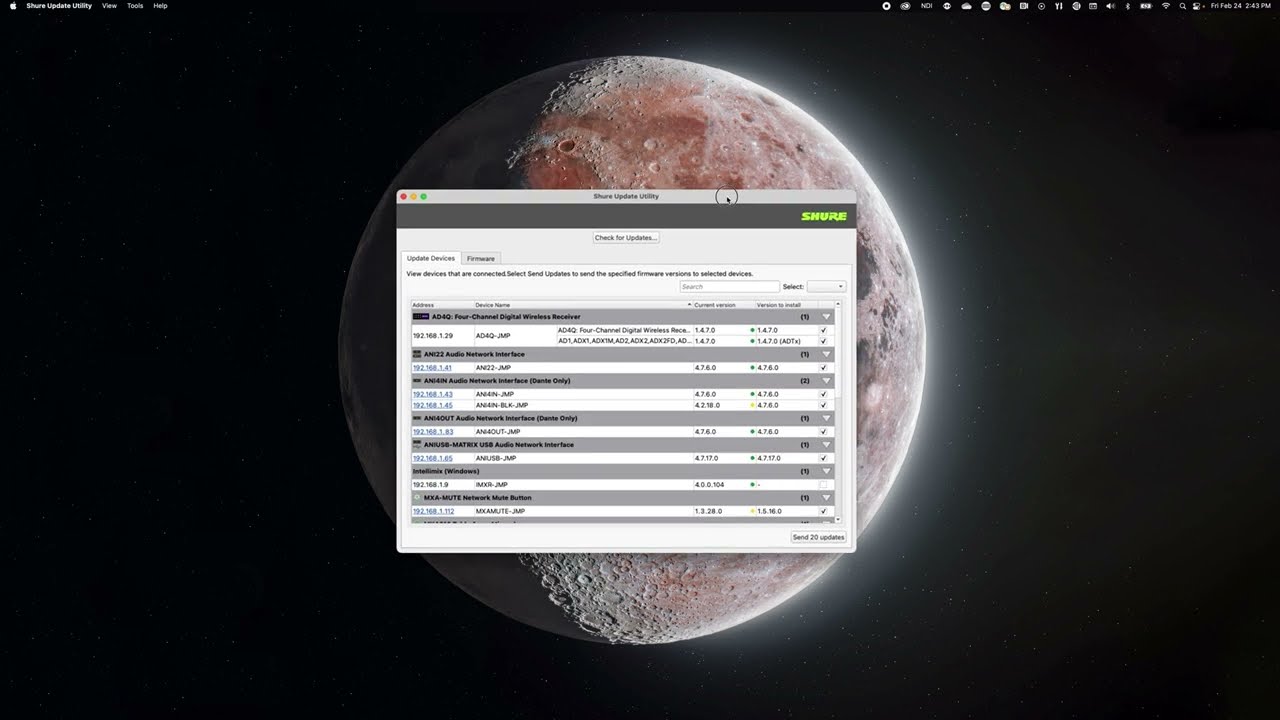Screen dimensions: 1280x720
Task: Open the NDI menu bar item
Action: [x=926, y=6]
